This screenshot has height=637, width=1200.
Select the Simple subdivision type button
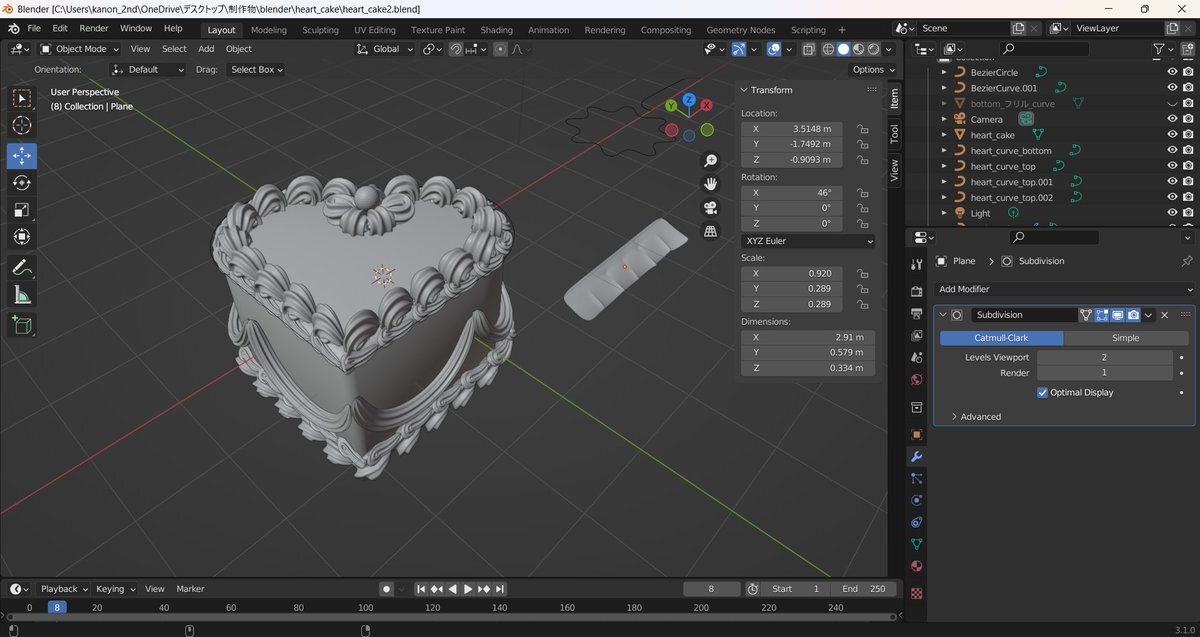[x=1125, y=338]
